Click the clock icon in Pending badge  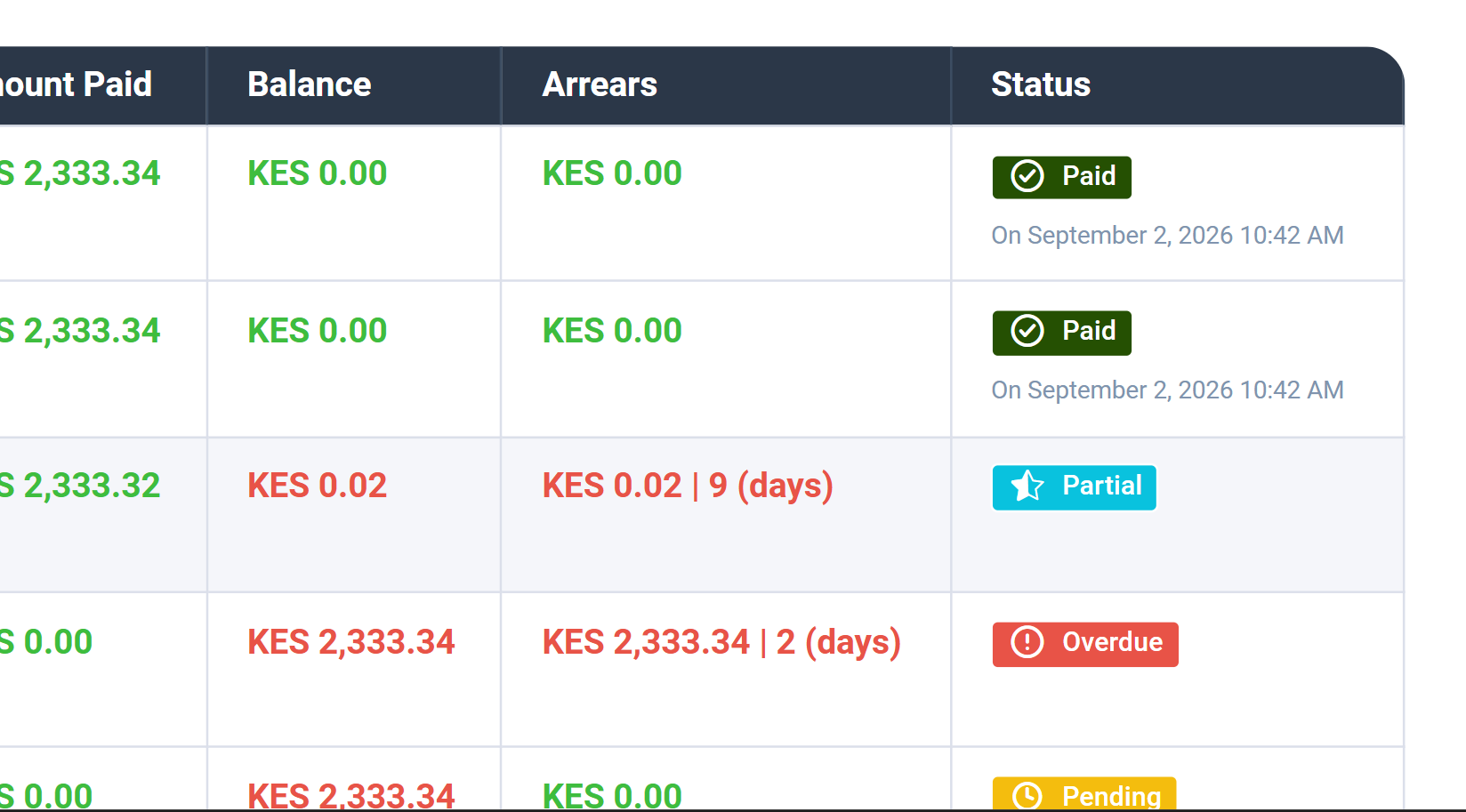click(x=1027, y=795)
